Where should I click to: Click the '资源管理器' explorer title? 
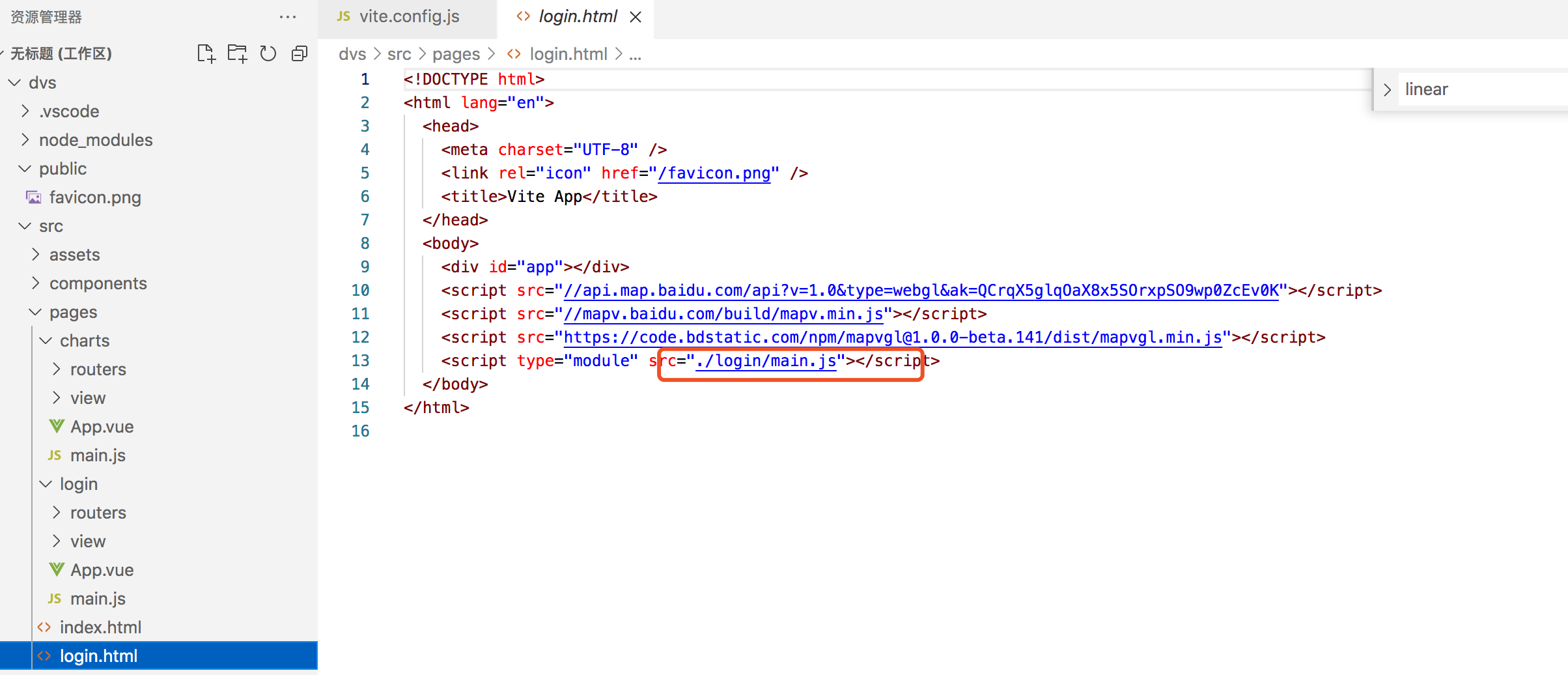(46, 17)
